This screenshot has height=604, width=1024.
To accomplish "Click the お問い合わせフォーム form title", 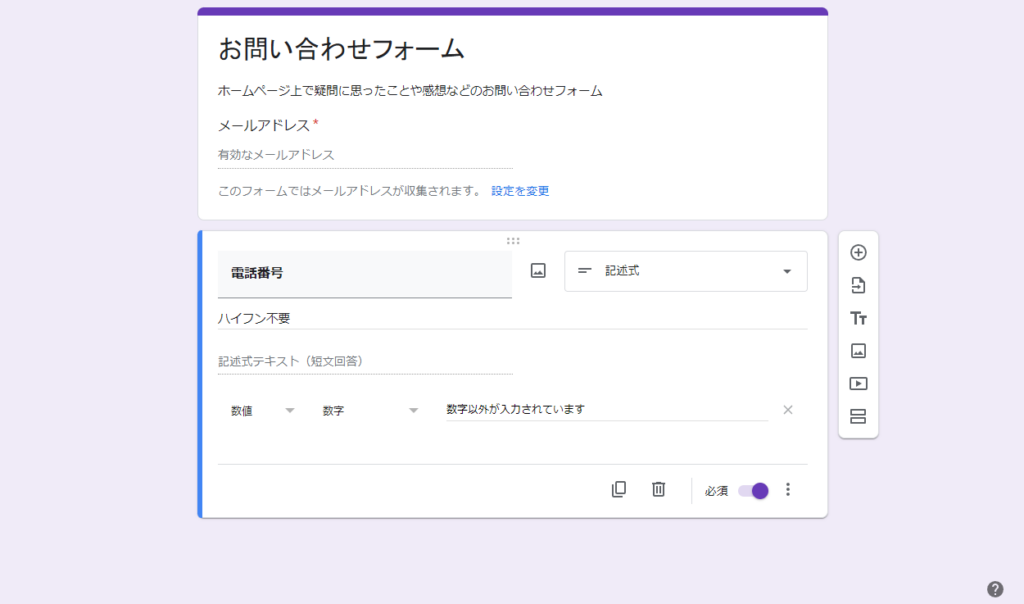I will 341,50.
